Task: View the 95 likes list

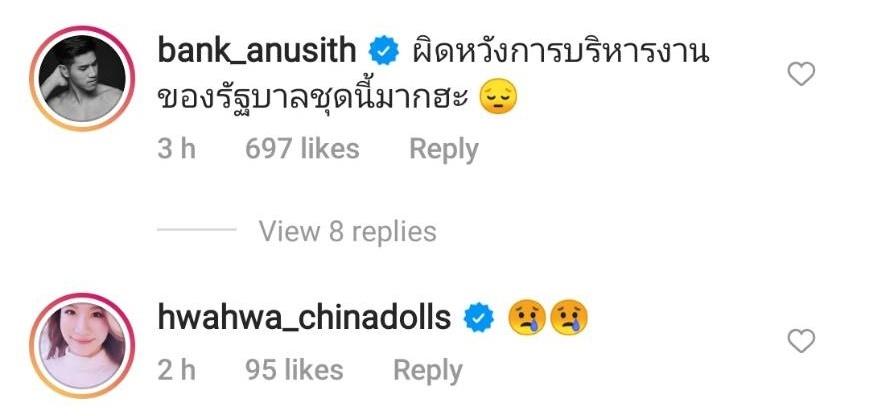Action: coord(294,370)
